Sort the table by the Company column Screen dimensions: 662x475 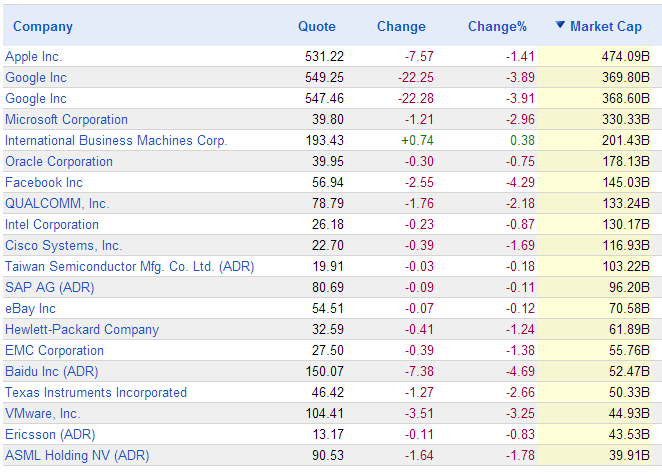pyautogui.click(x=43, y=27)
